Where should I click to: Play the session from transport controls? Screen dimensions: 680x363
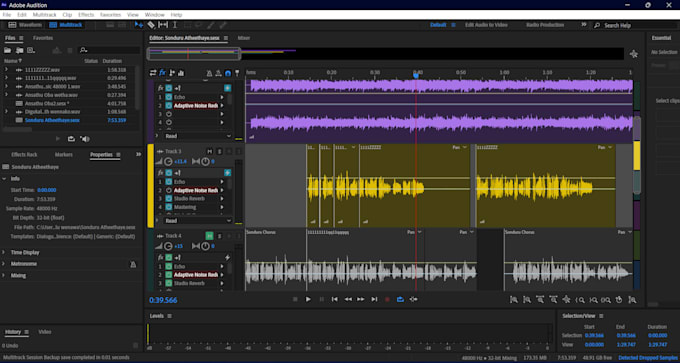click(308, 299)
